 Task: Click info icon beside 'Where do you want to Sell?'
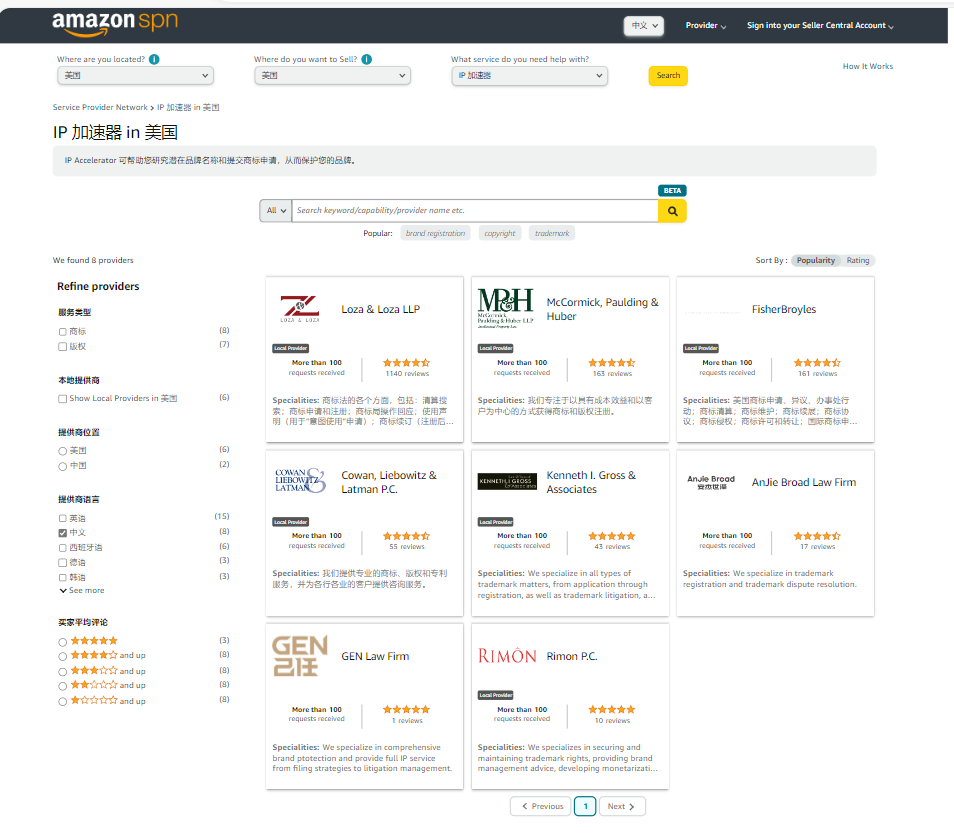(x=367, y=60)
